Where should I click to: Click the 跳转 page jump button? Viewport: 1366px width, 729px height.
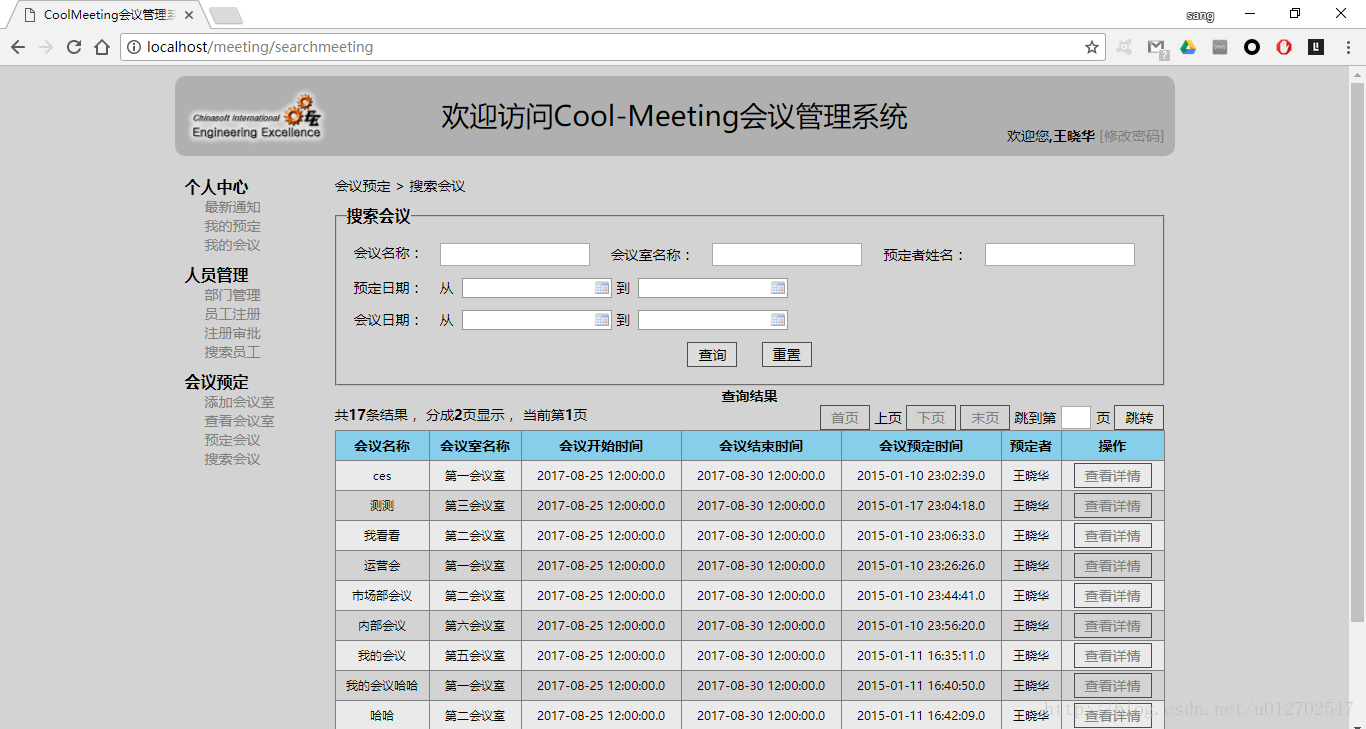tap(1139, 418)
